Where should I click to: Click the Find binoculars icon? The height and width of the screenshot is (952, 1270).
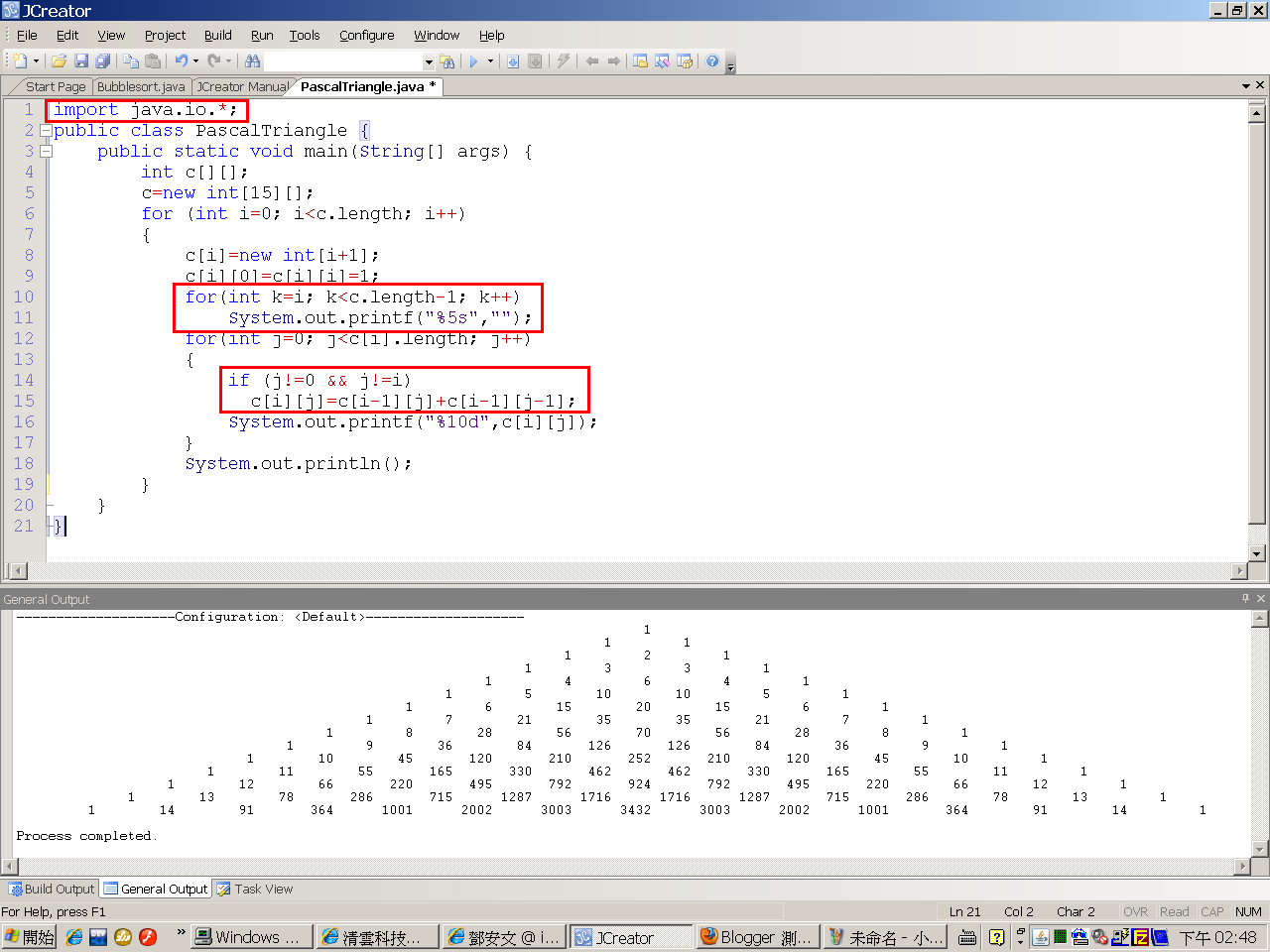pyautogui.click(x=252, y=61)
